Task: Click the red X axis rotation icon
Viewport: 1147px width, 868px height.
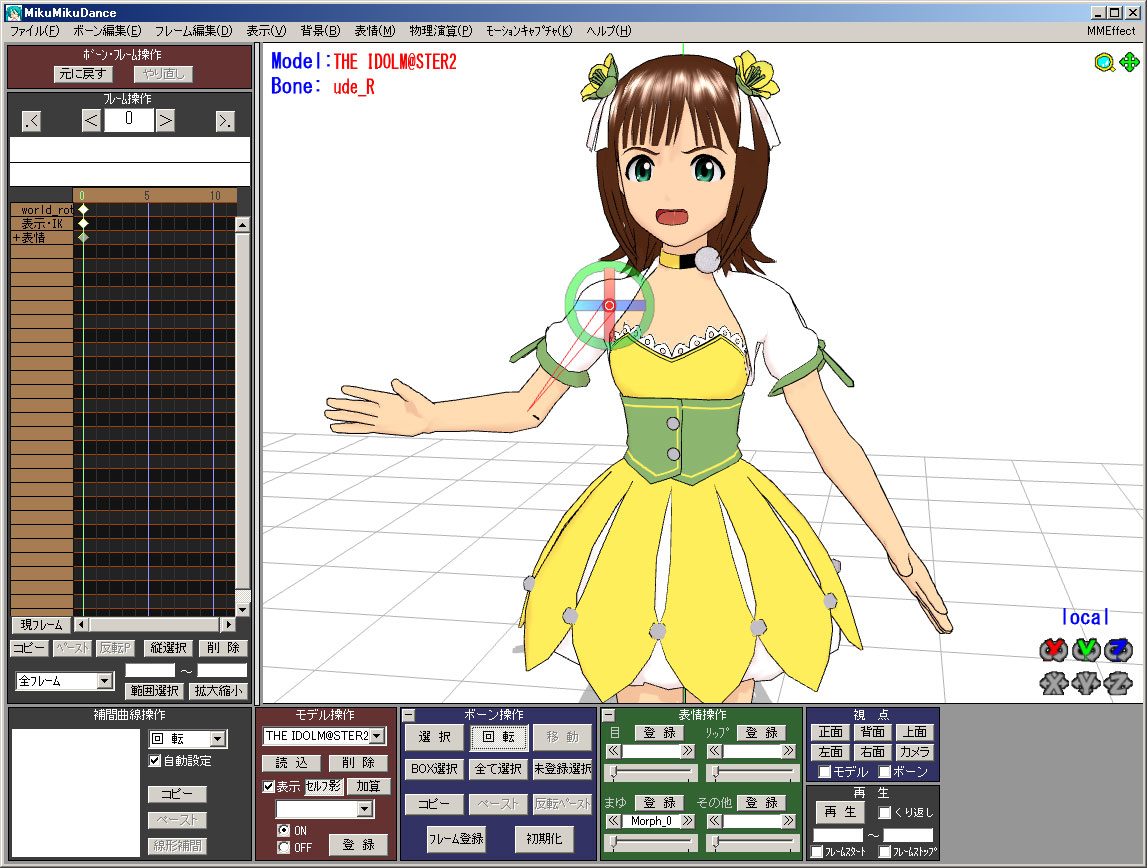Action: pos(1053,649)
